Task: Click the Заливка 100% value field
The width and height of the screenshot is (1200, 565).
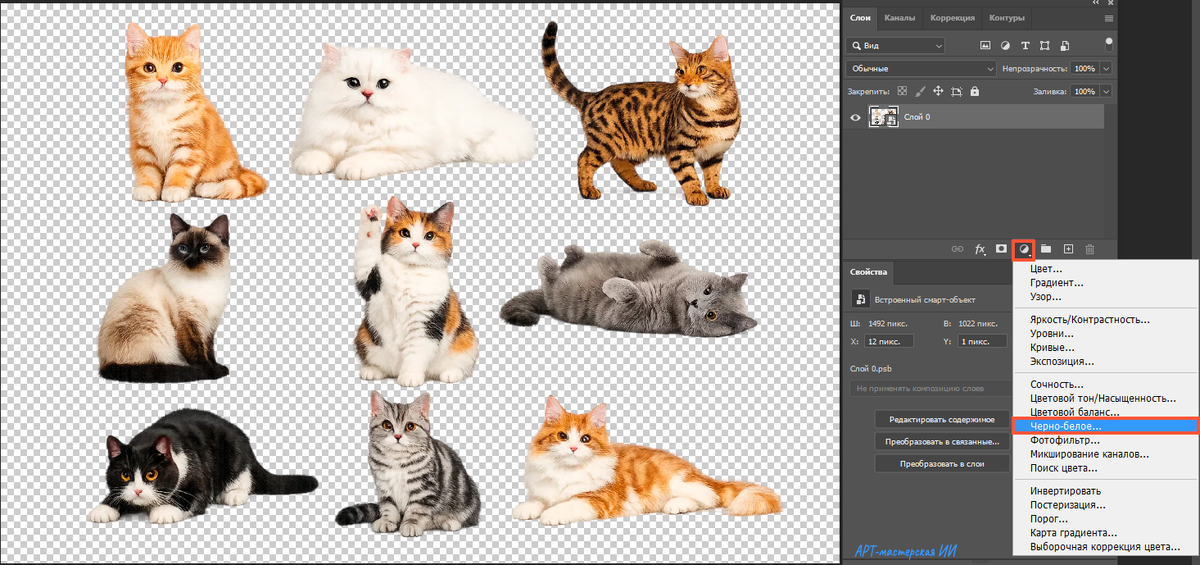Action: coord(1085,91)
